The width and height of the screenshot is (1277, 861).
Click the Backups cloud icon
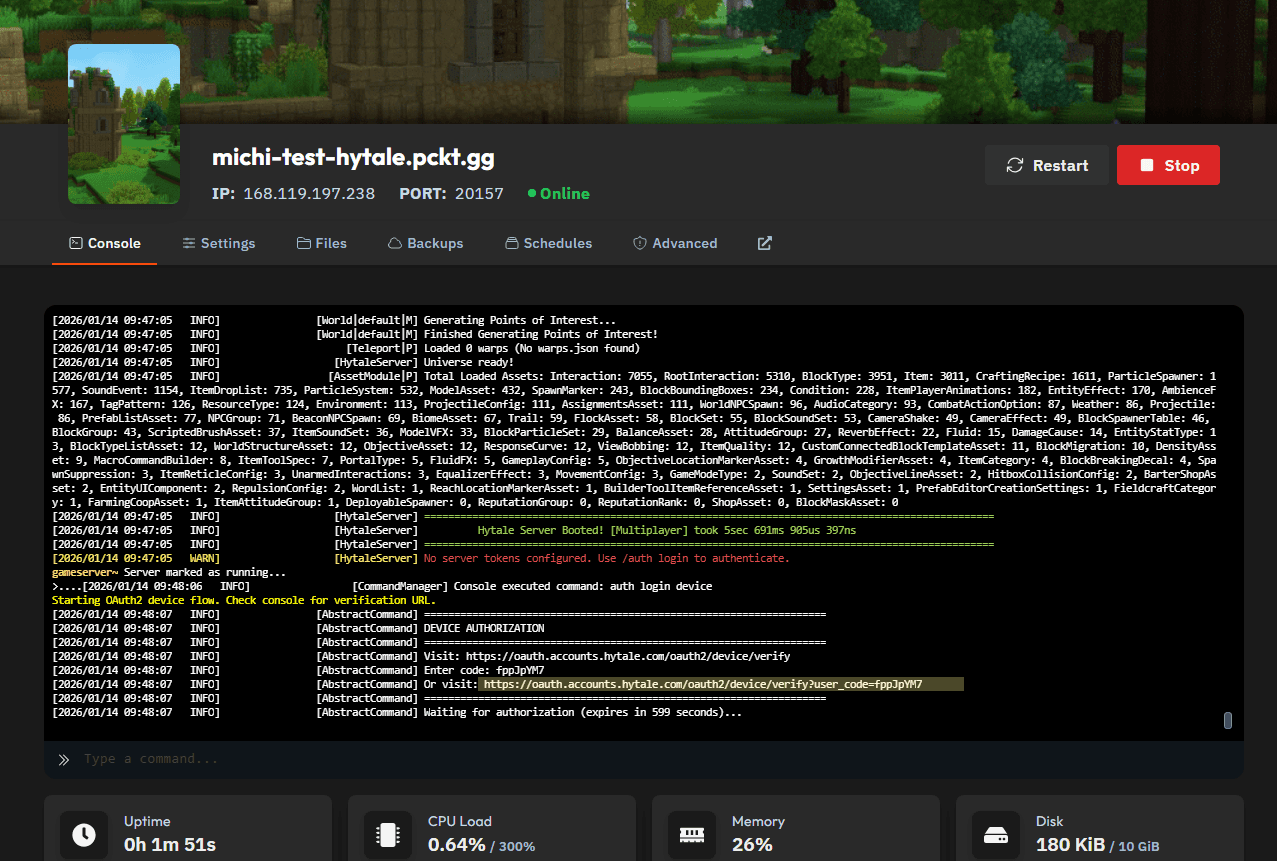click(394, 243)
